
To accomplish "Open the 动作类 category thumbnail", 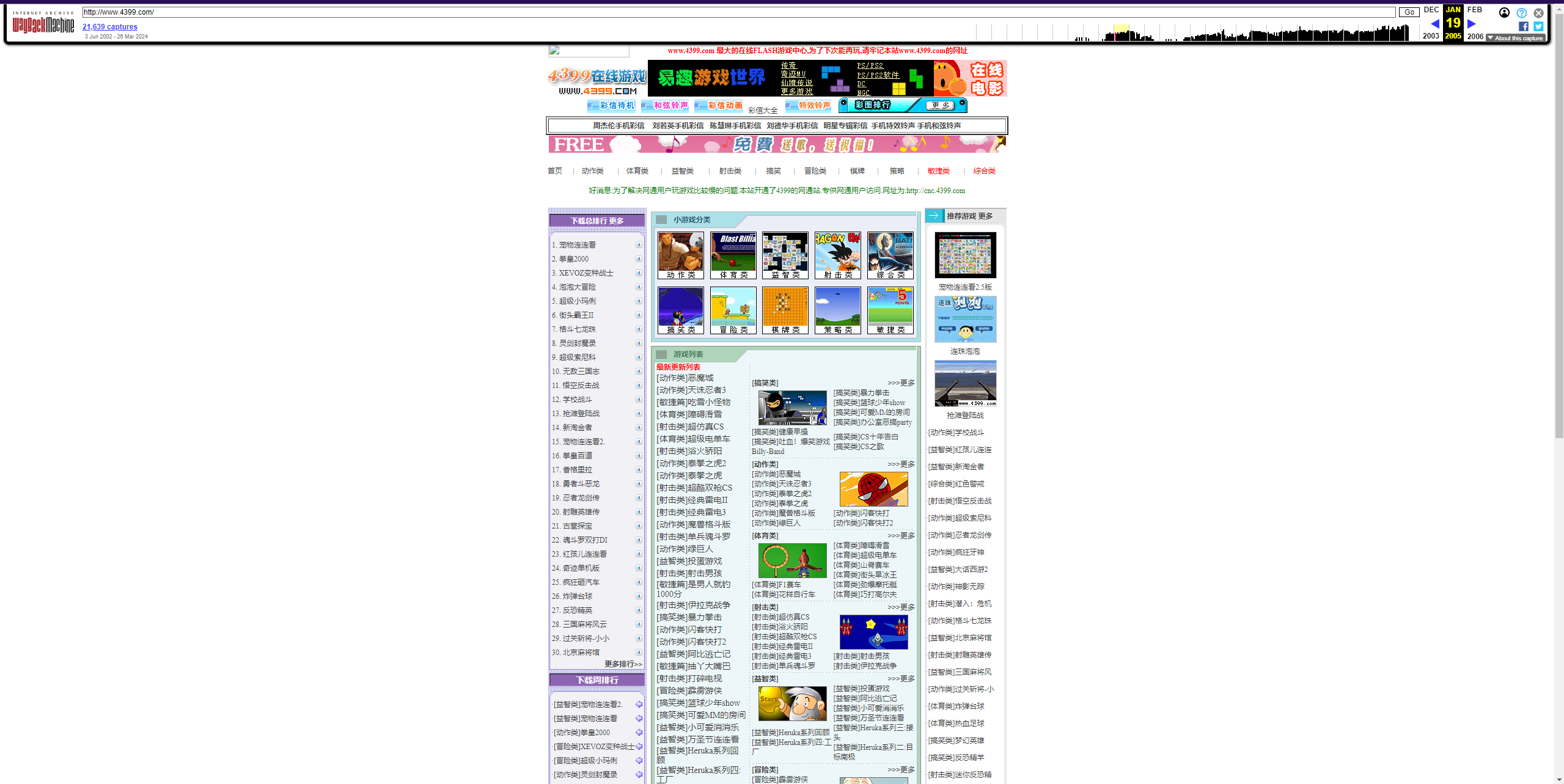I will (x=681, y=255).
